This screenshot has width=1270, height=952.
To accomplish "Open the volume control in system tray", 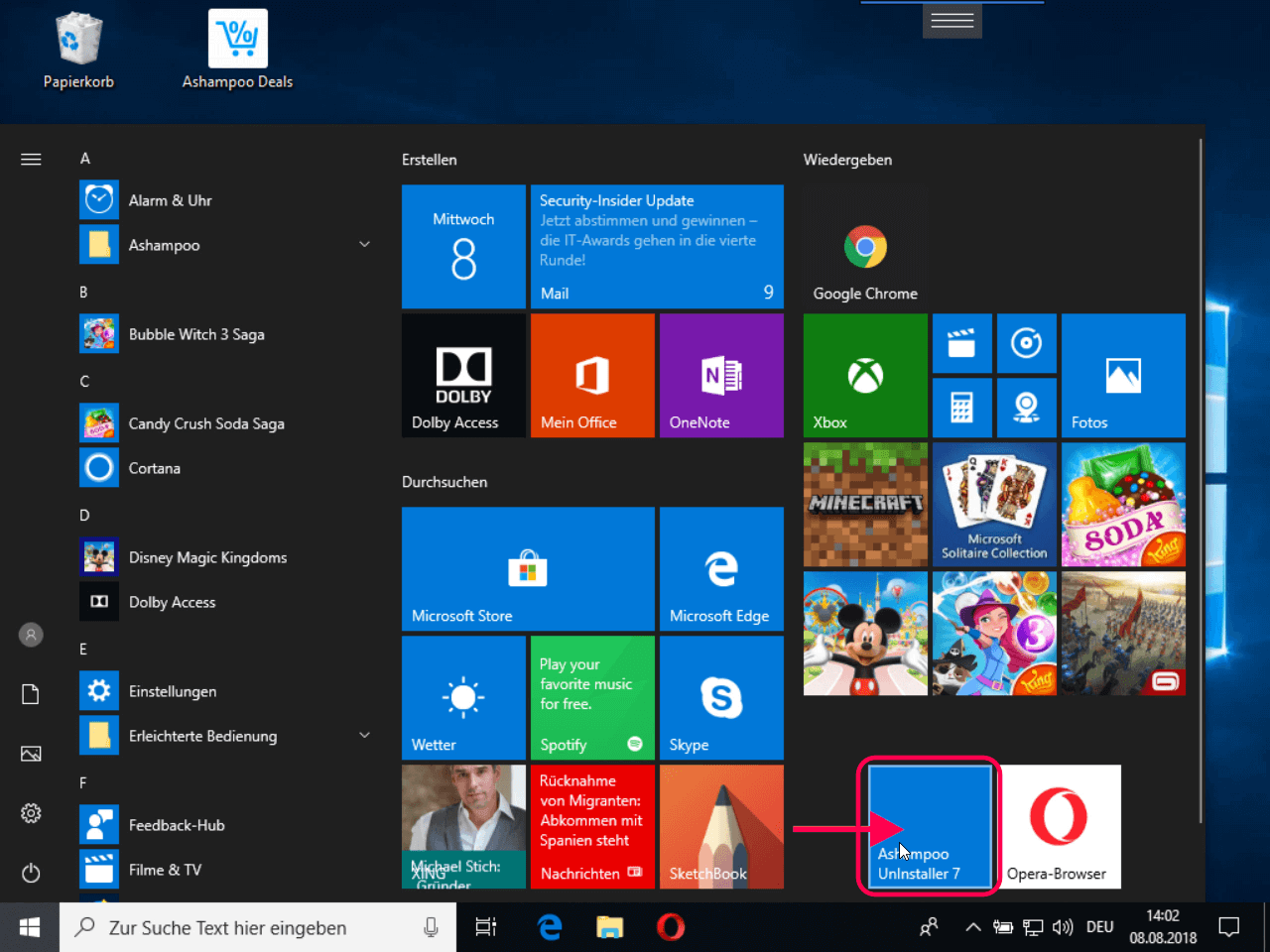I will coord(1063,927).
